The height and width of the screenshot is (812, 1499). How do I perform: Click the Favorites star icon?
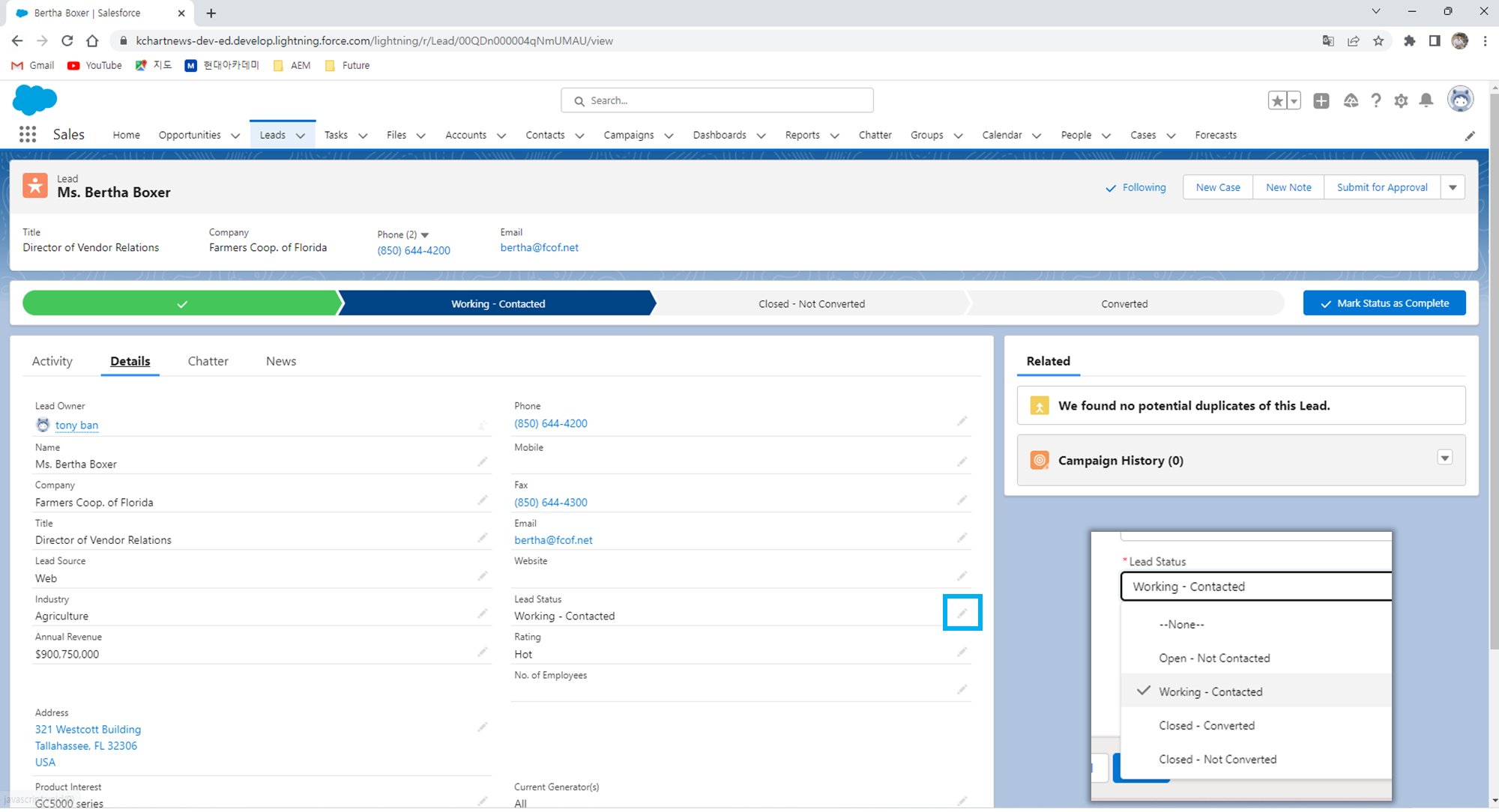click(1277, 100)
